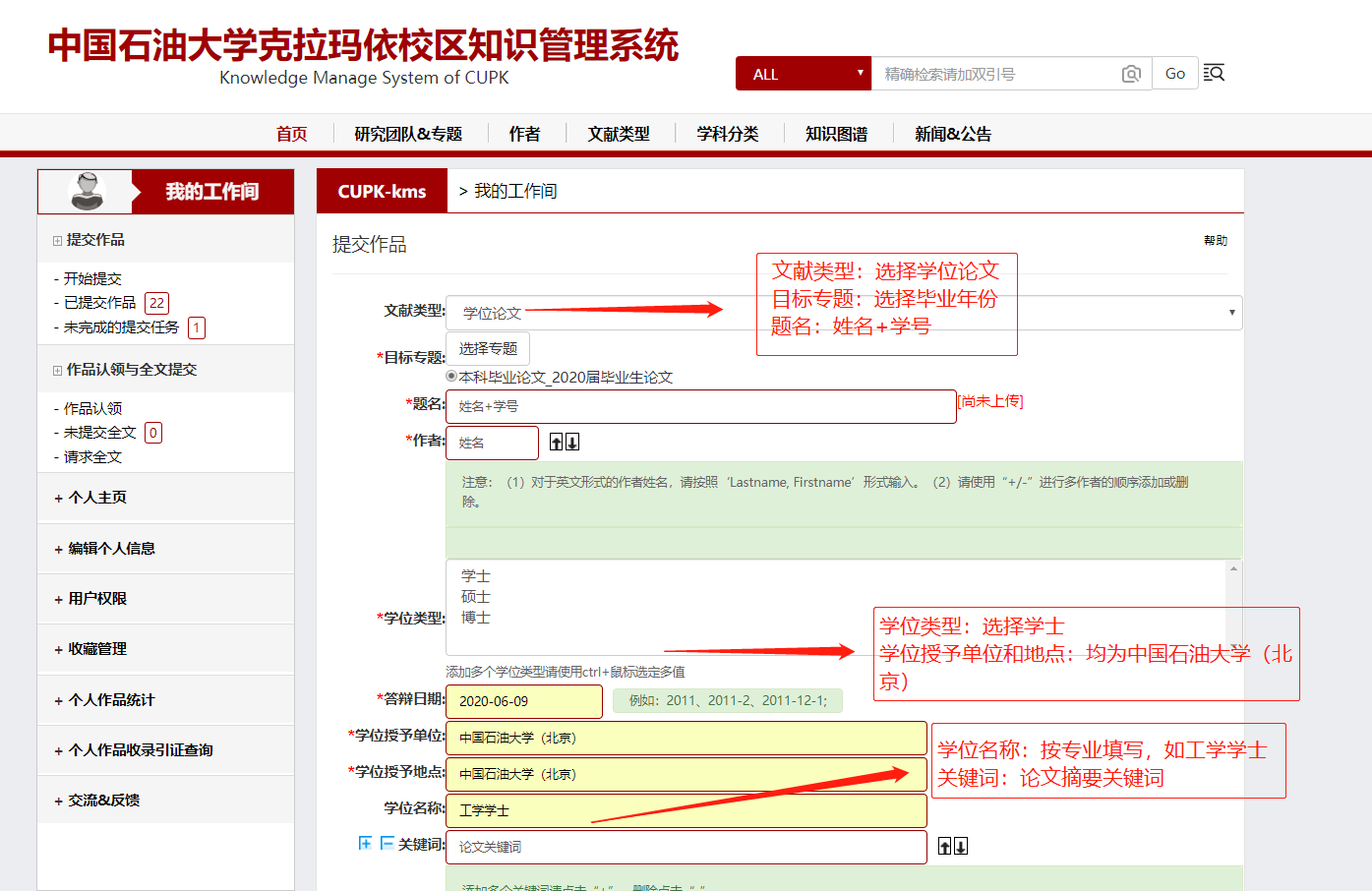Move author down with the down arrow
Viewport: 1372px width, 891px height.
pos(572,443)
